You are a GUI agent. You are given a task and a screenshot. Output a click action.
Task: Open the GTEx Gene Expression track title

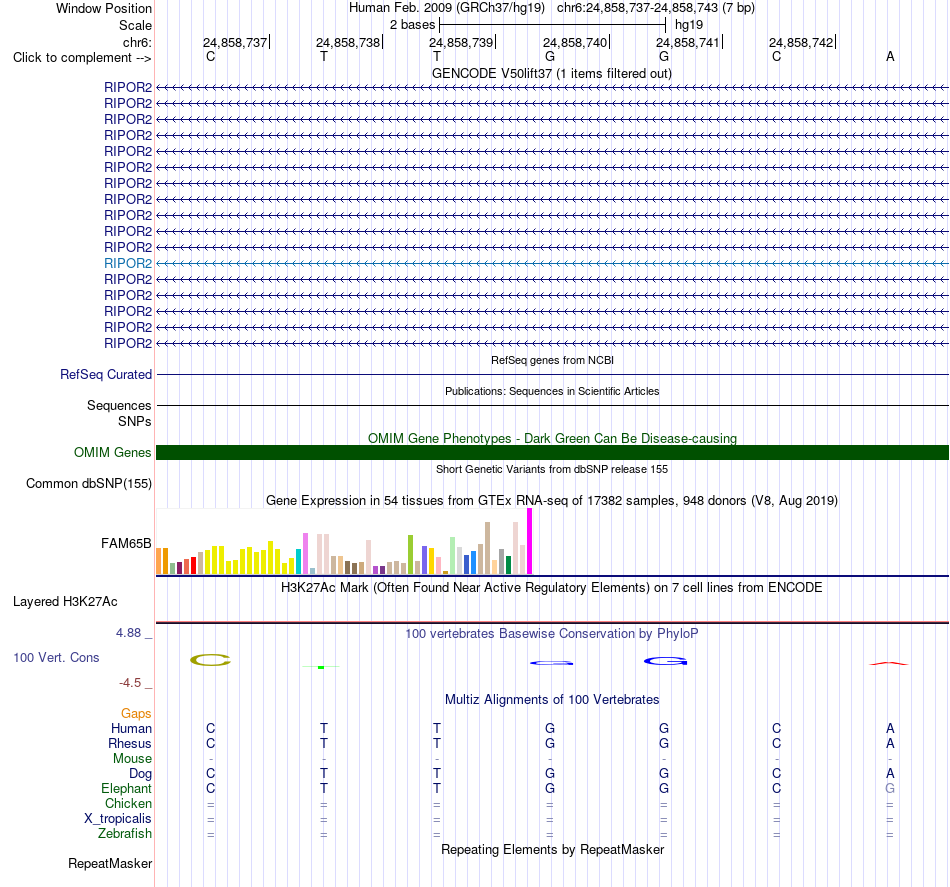(x=552, y=500)
